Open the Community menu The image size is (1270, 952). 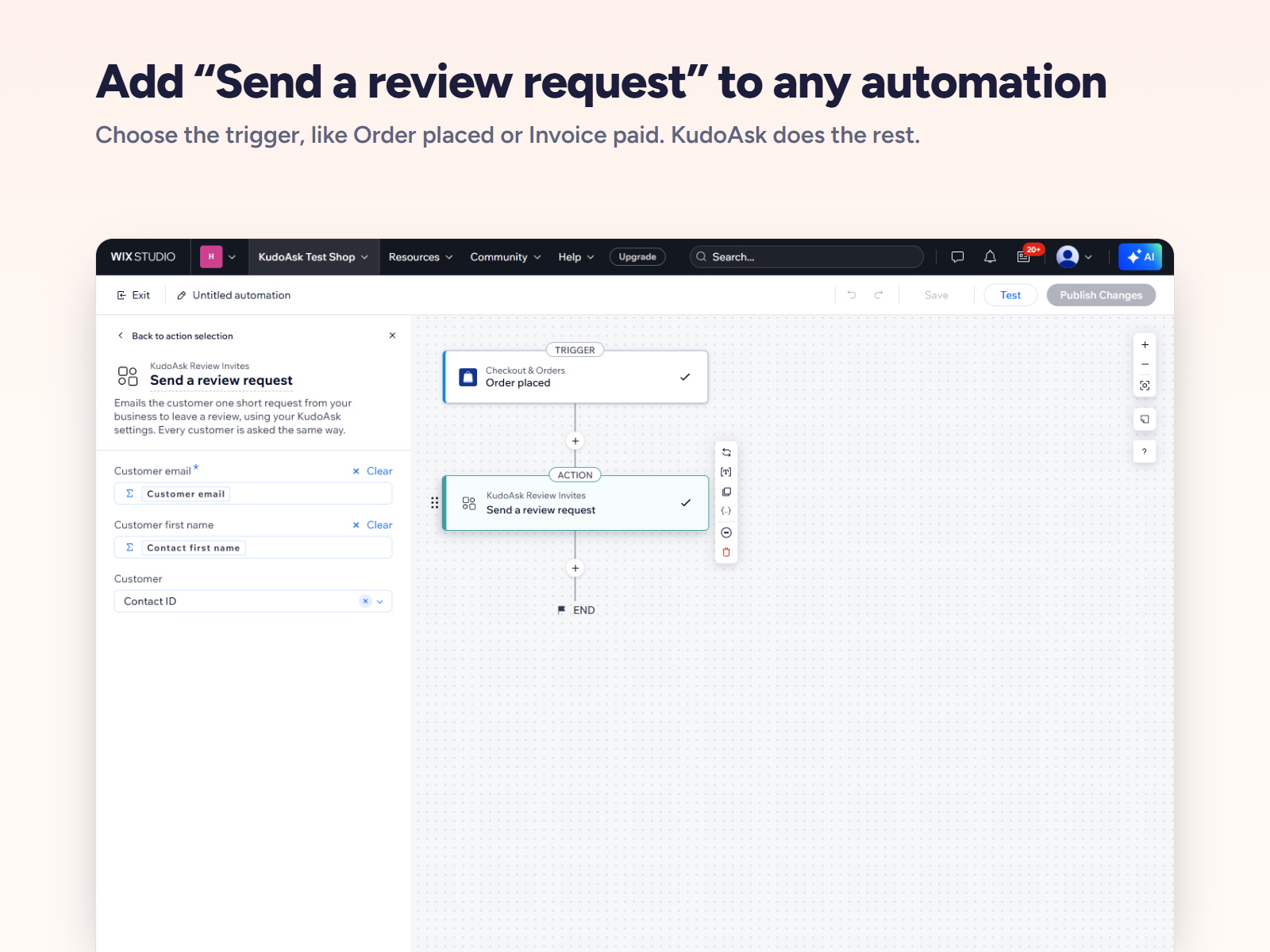(506, 257)
